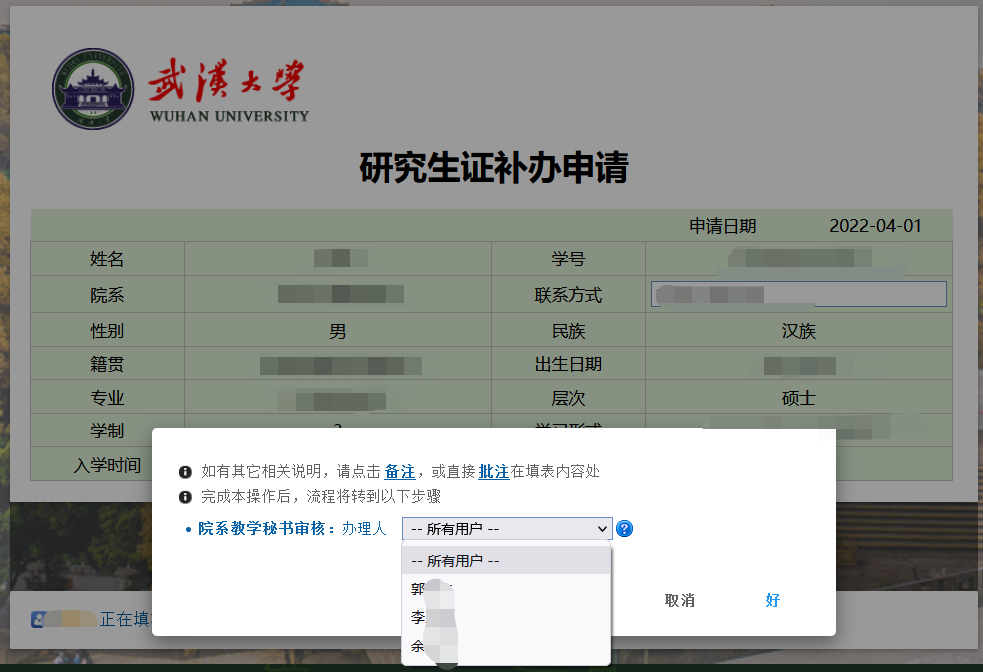
Task: Click the info icon beside the 备注 hint
Action: coord(185,472)
